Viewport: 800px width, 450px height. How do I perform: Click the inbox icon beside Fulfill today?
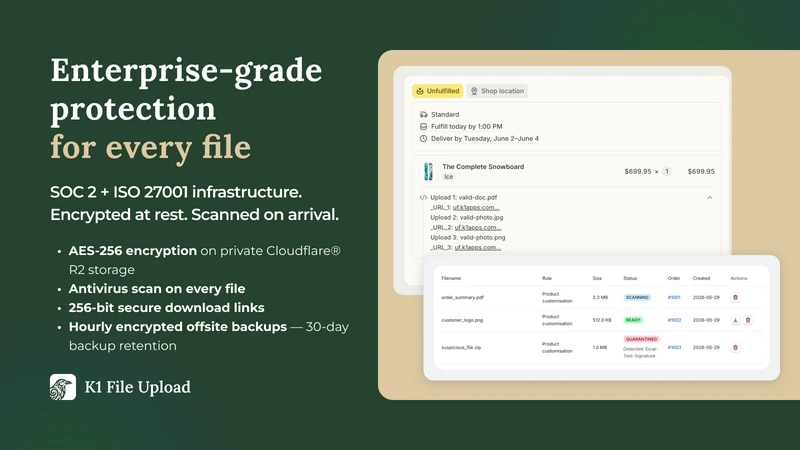(x=423, y=127)
